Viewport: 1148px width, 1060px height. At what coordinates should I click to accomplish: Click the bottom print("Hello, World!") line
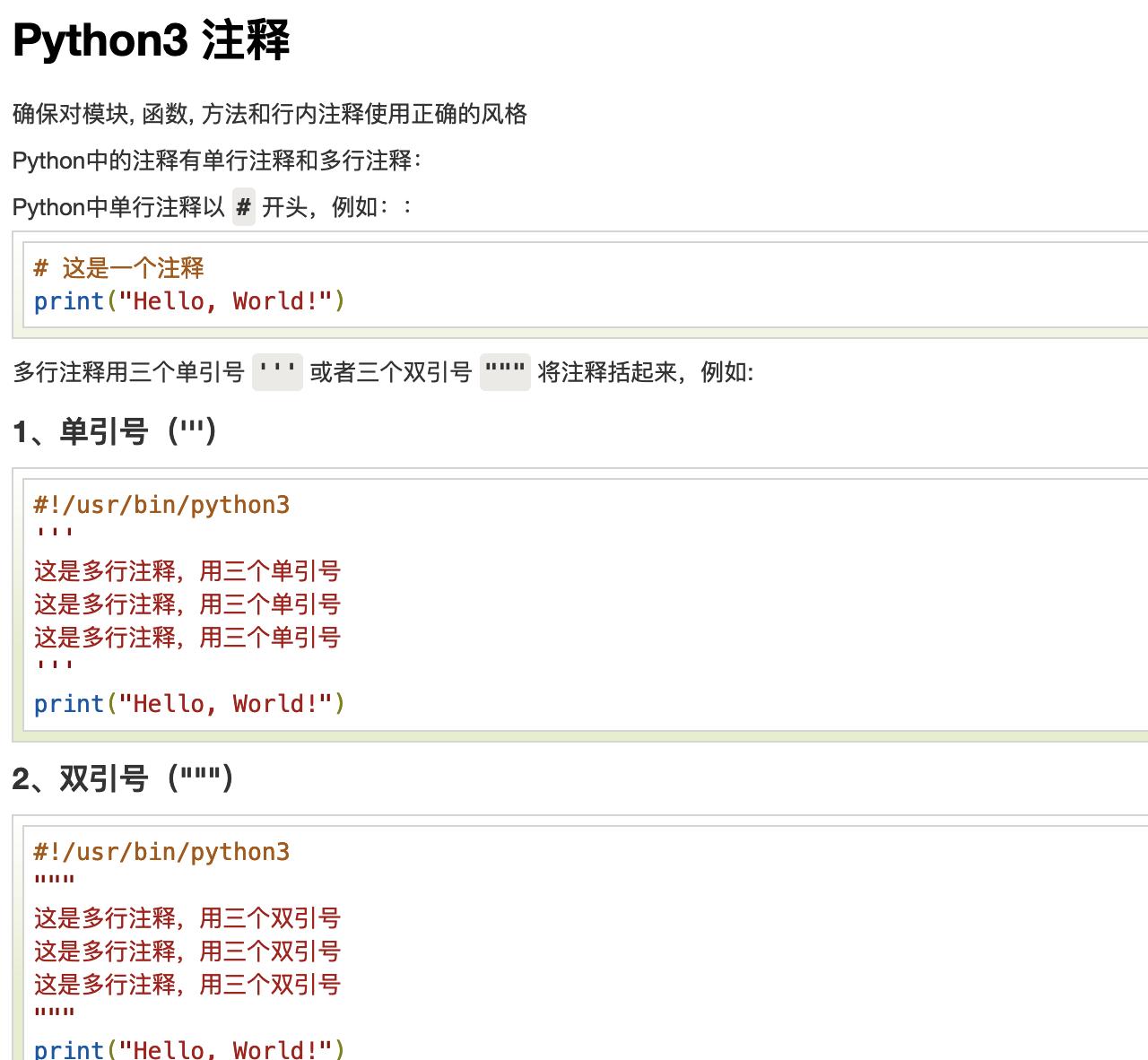pyautogui.click(x=188, y=1047)
